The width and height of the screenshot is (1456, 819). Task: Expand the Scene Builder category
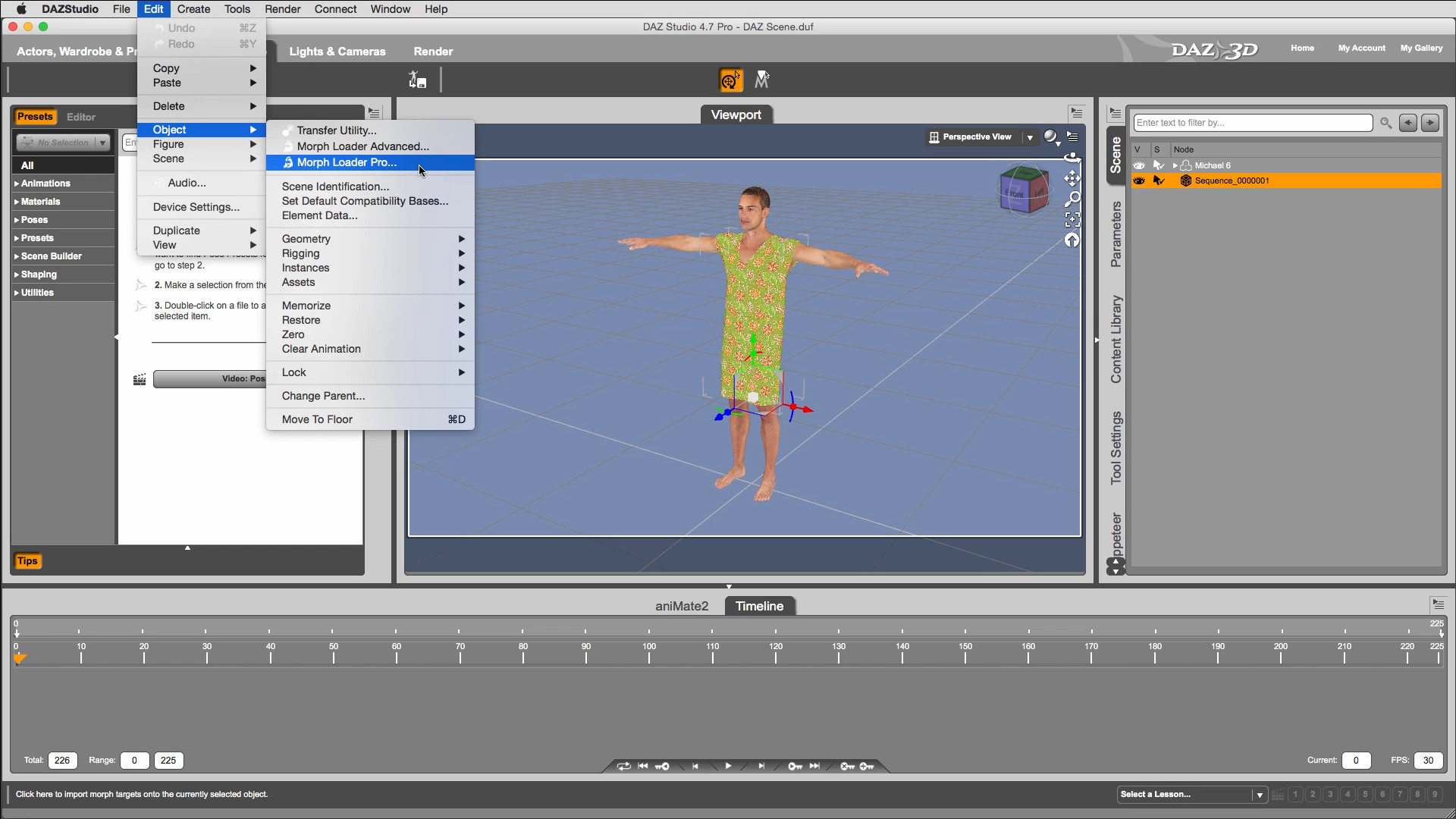(x=17, y=256)
